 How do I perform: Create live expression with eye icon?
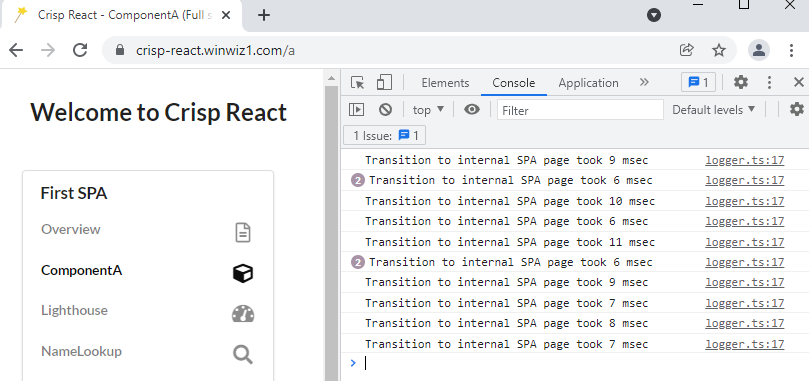(472, 109)
